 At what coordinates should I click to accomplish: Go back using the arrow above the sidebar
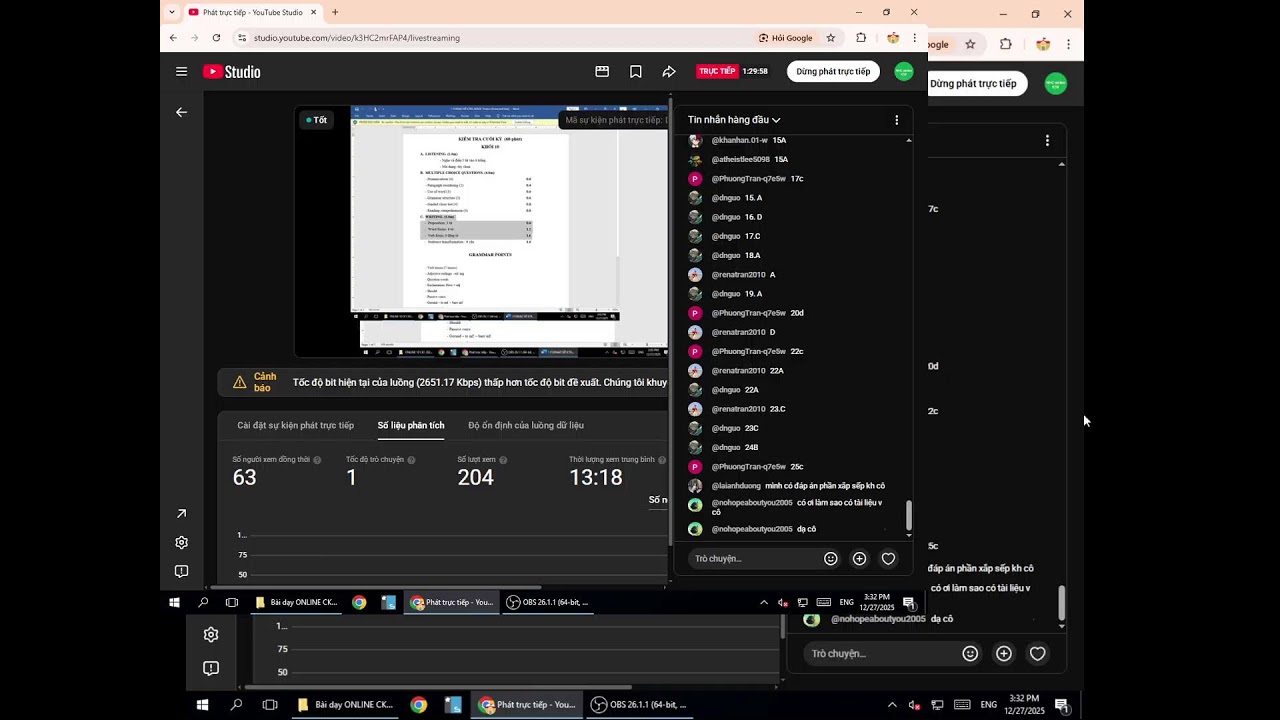coord(181,112)
